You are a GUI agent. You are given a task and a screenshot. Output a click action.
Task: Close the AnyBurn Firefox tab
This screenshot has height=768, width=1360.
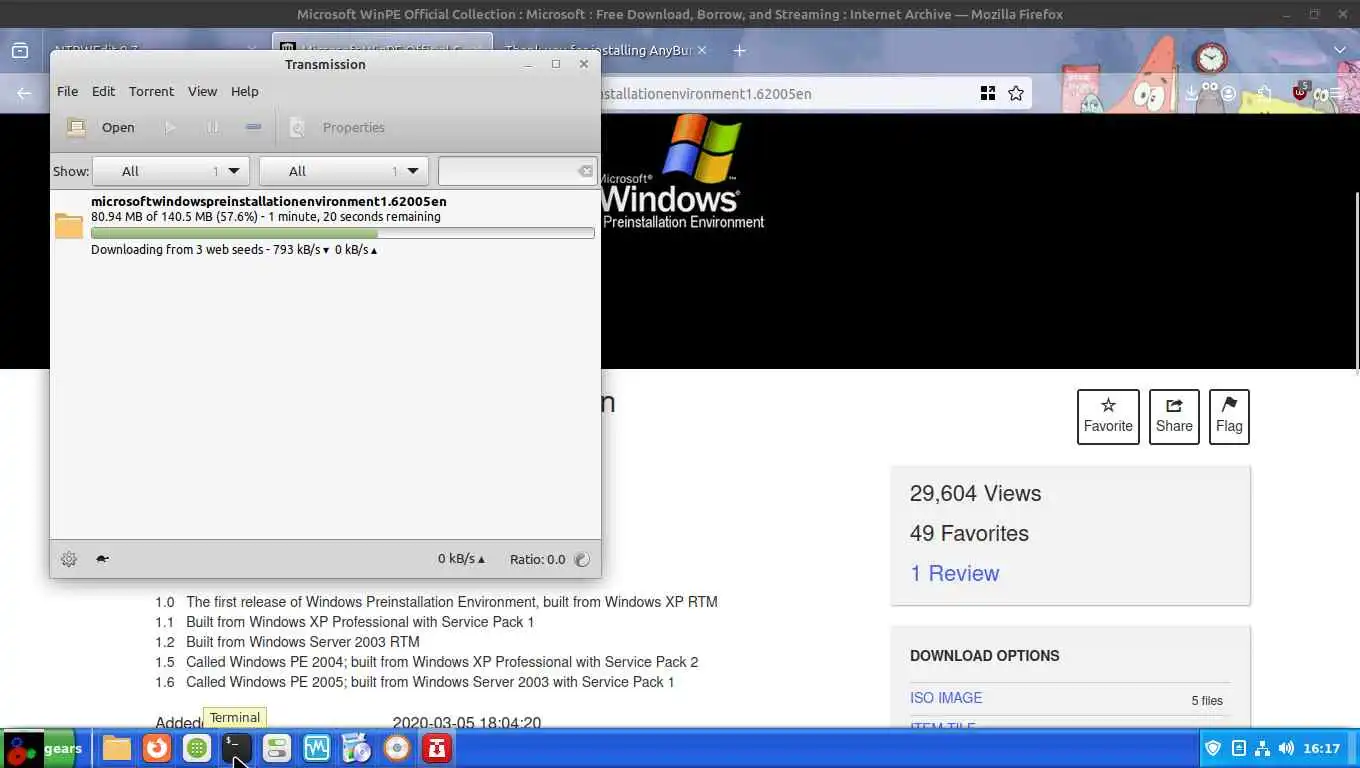point(701,50)
